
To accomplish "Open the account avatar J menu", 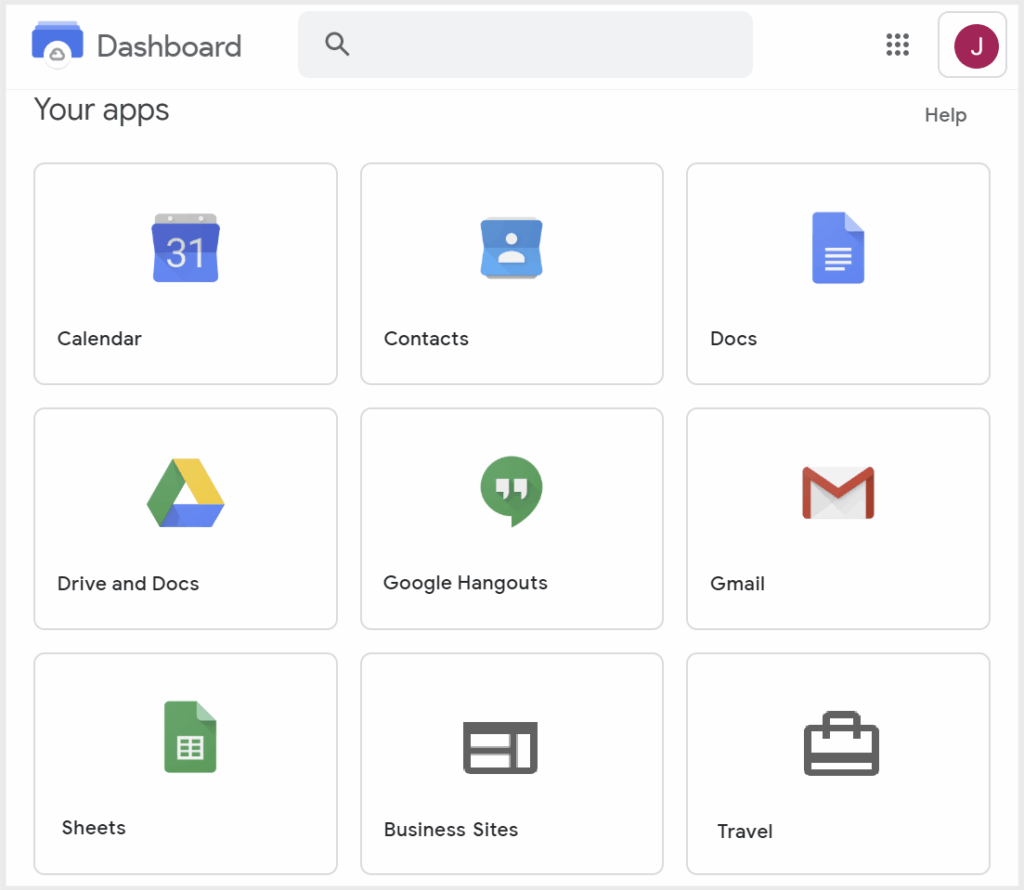I will [x=975, y=45].
